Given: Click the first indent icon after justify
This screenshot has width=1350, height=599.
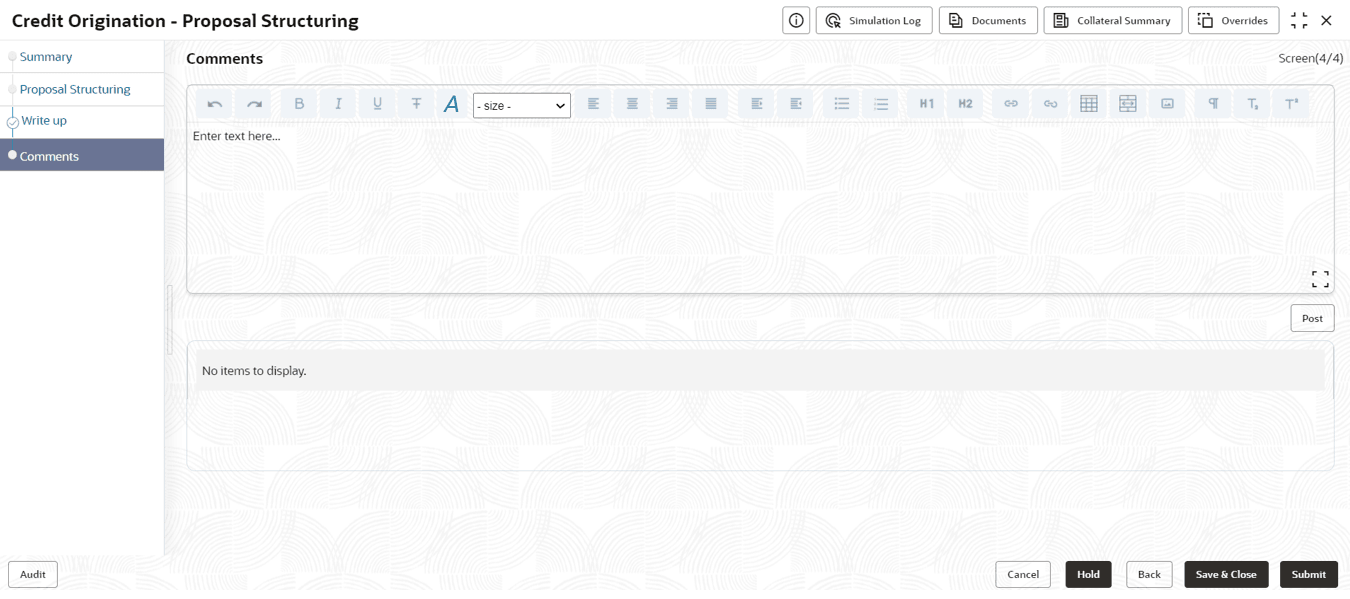Looking at the screenshot, I should click(757, 104).
